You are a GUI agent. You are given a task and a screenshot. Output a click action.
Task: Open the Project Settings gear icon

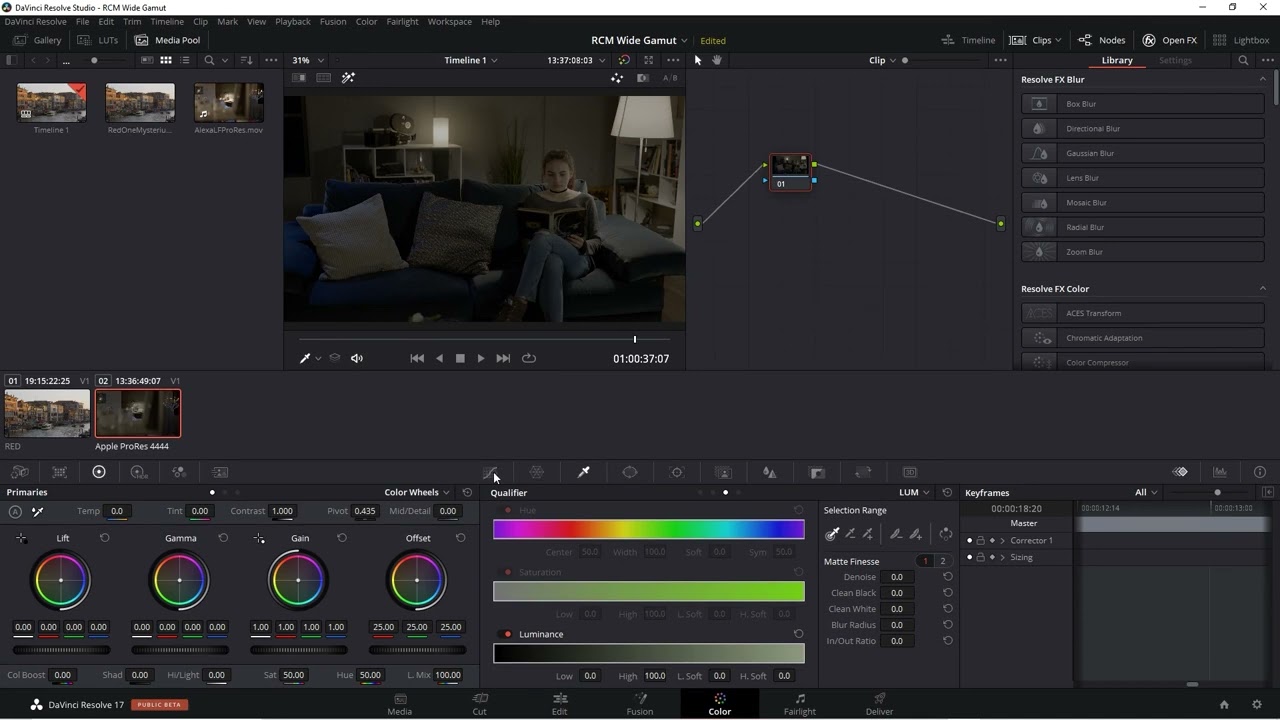click(1257, 704)
